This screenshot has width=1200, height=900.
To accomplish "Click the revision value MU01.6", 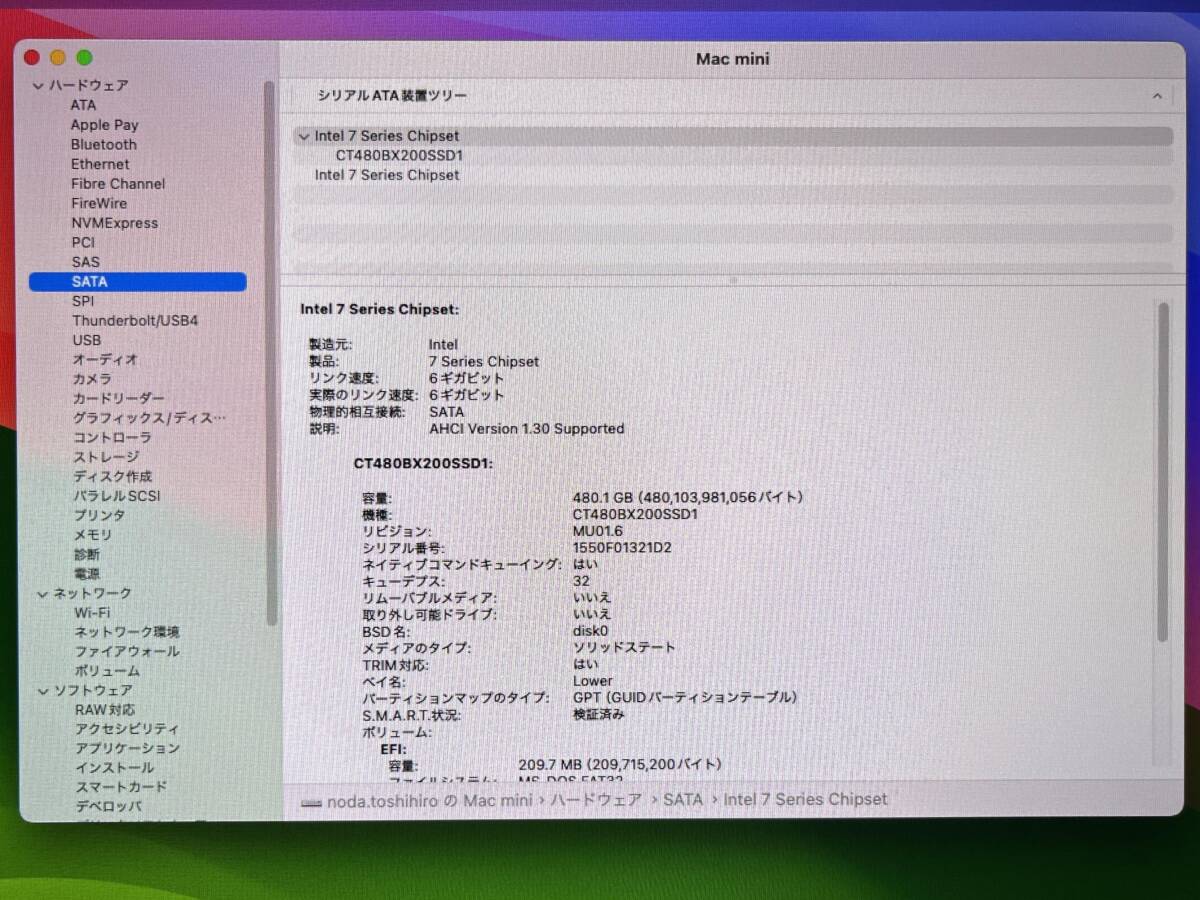I will point(597,531).
